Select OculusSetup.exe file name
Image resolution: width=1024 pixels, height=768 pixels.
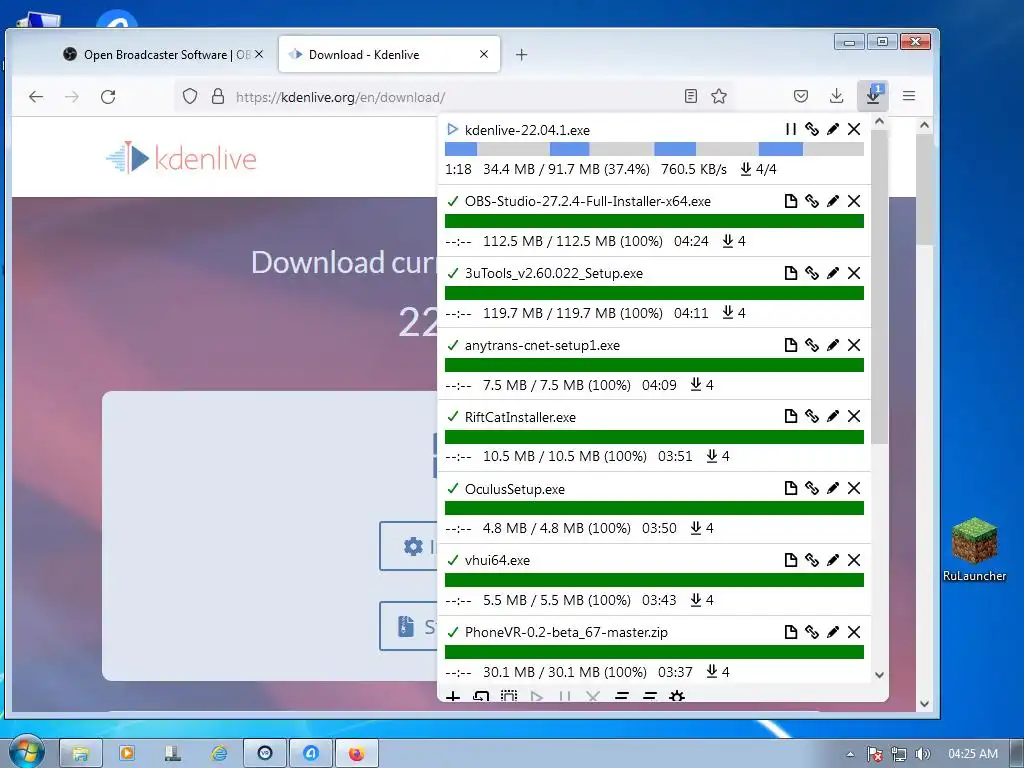coord(515,488)
